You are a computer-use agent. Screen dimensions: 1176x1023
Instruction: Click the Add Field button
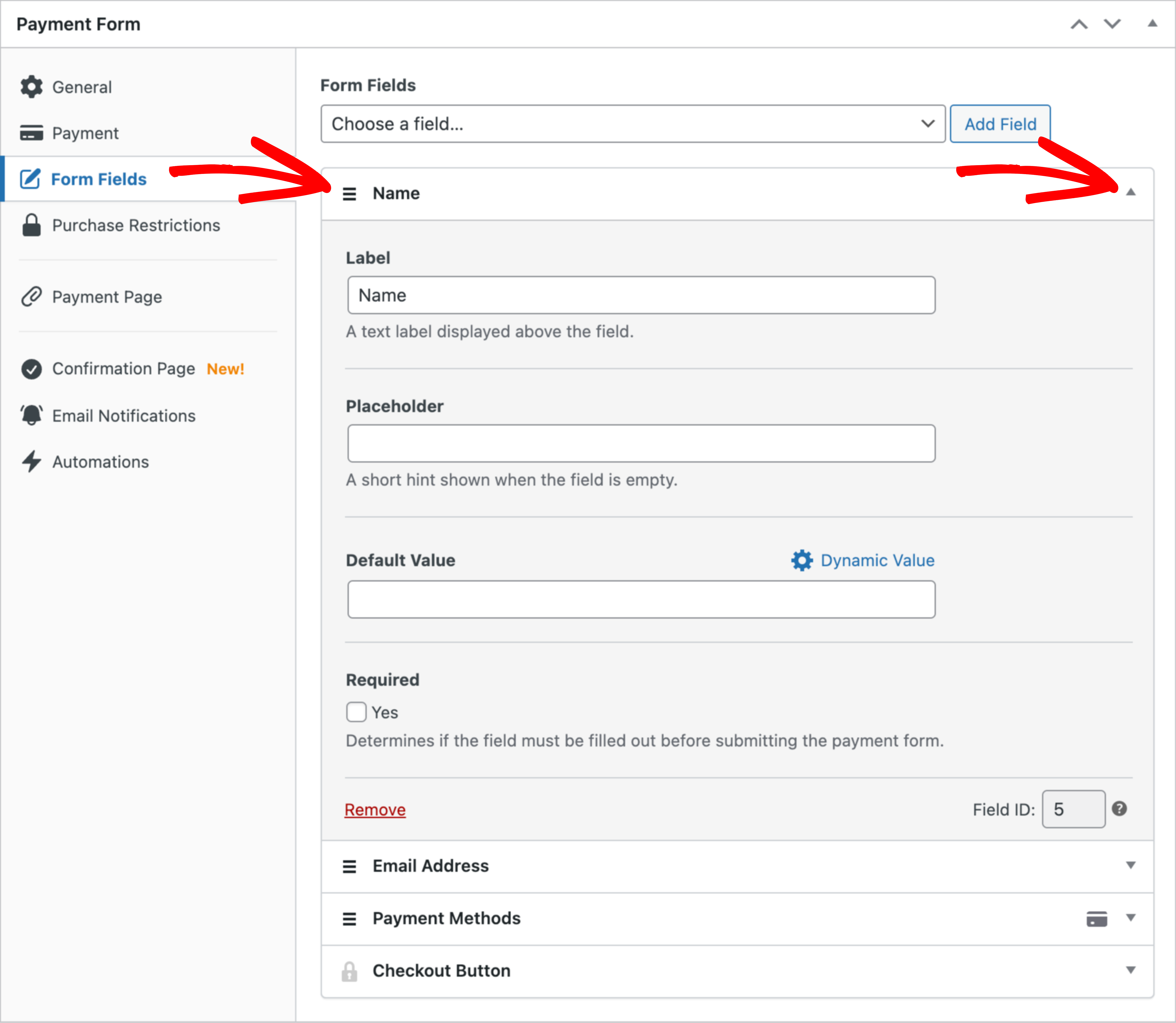(x=1000, y=123)
